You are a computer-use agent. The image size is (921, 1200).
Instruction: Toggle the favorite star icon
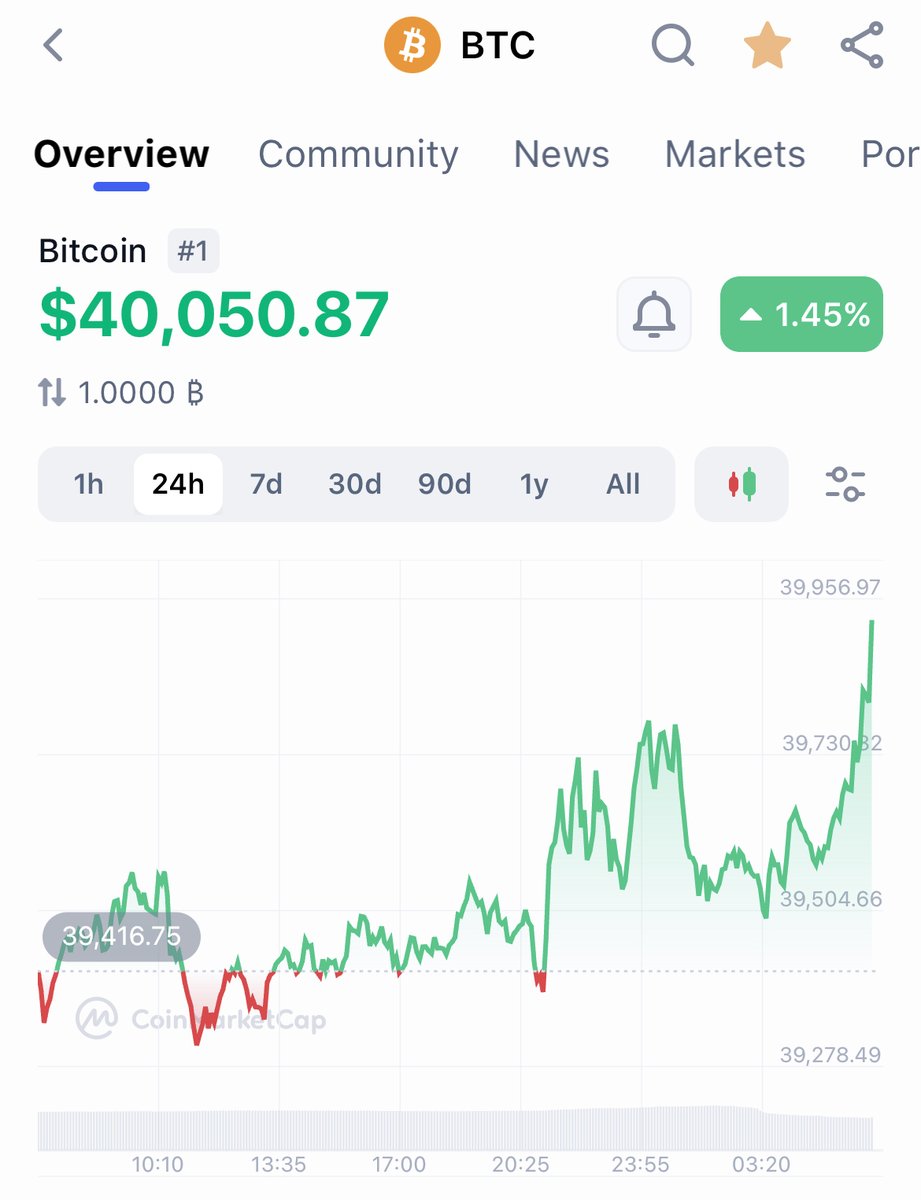767,45
